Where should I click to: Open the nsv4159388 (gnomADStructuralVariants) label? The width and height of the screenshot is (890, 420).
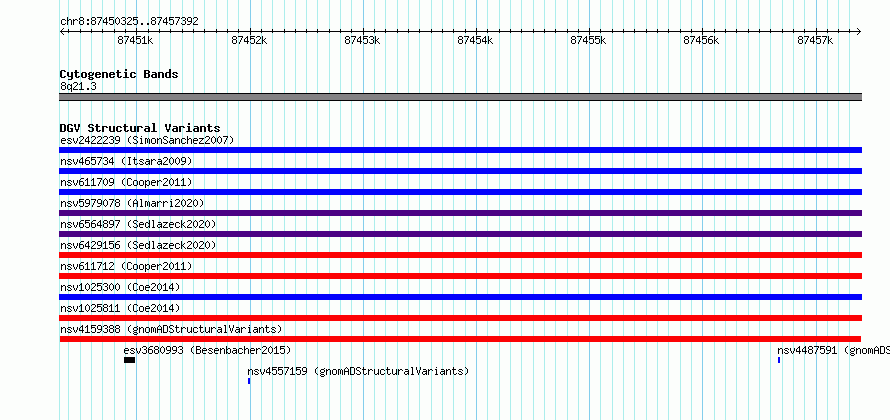click(x=171, y=329)
